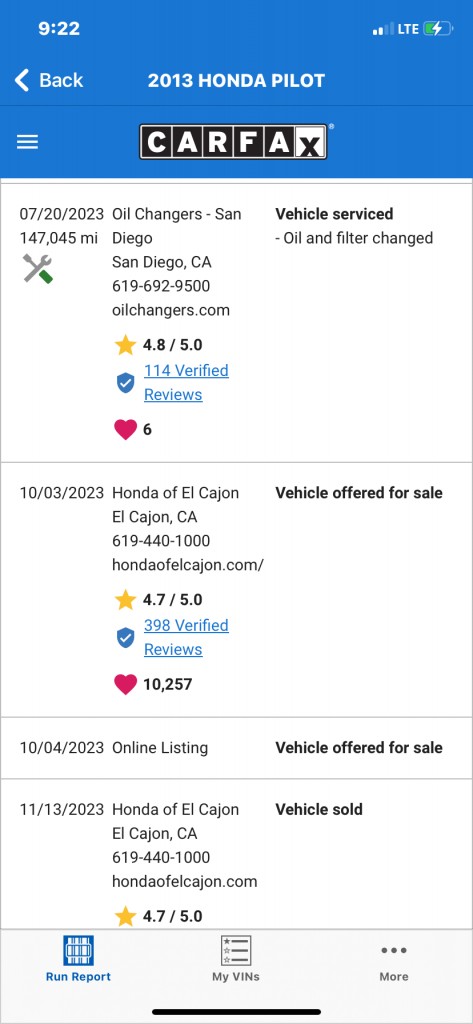
Task: Tap the shield next to 114 Verified Reviews
Action: (125, 383)
